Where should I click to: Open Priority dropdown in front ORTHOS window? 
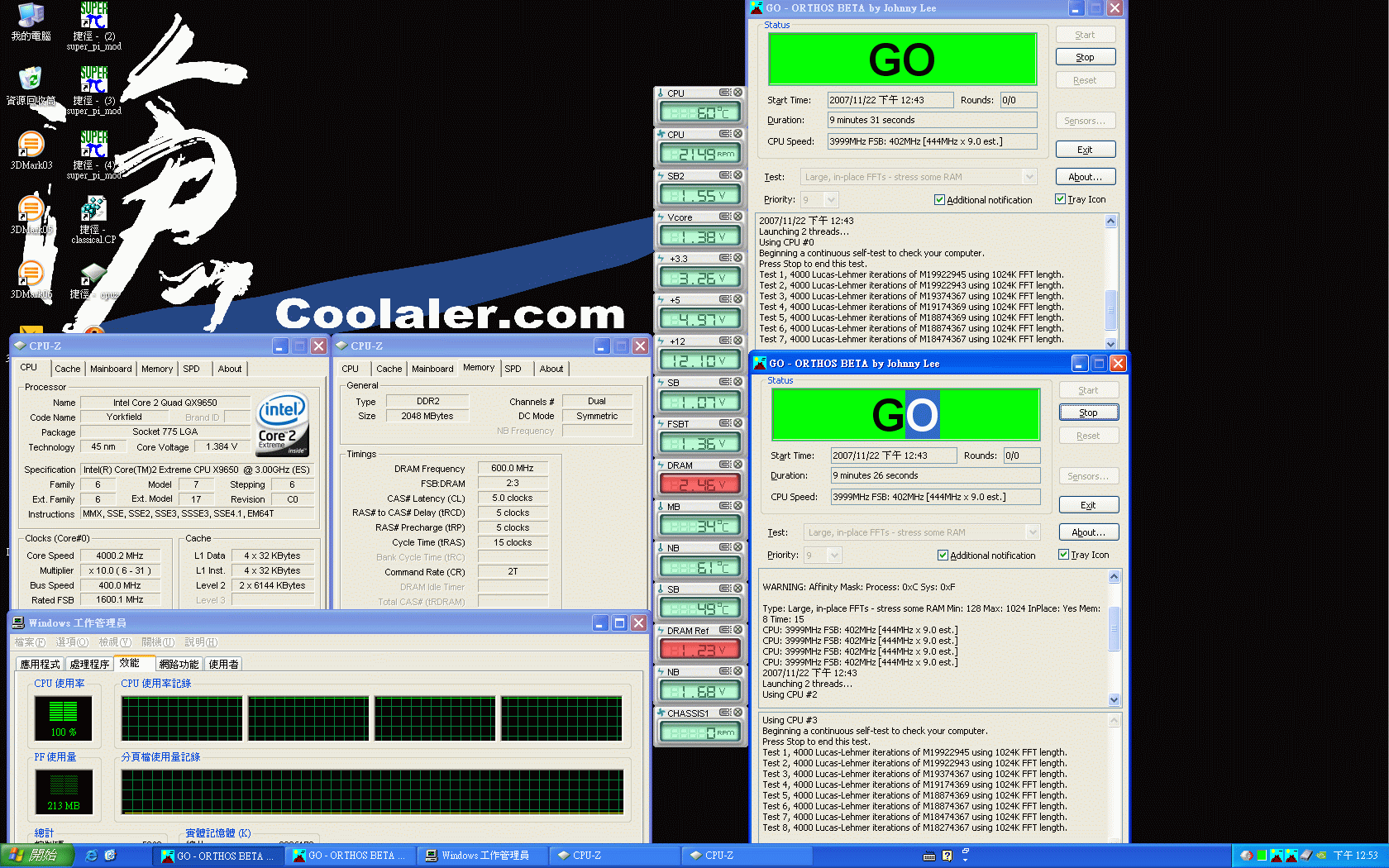(x=834, y=555)
